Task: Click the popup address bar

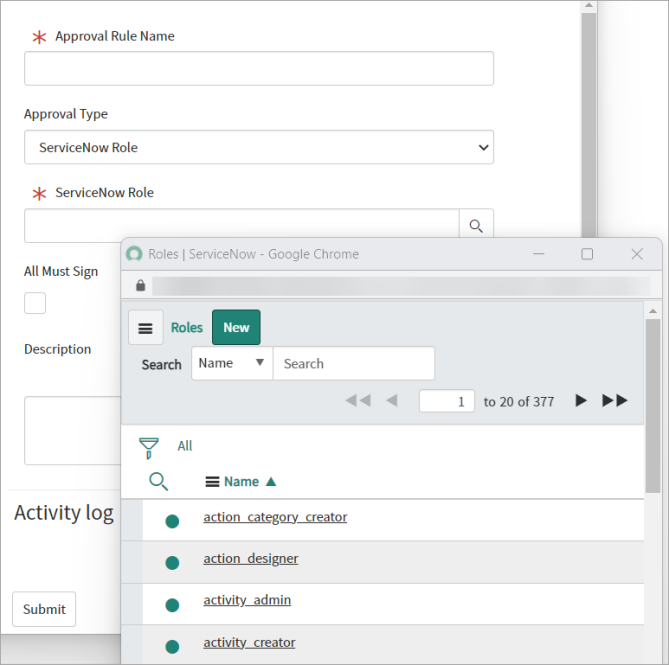Action: coord(401,286)
